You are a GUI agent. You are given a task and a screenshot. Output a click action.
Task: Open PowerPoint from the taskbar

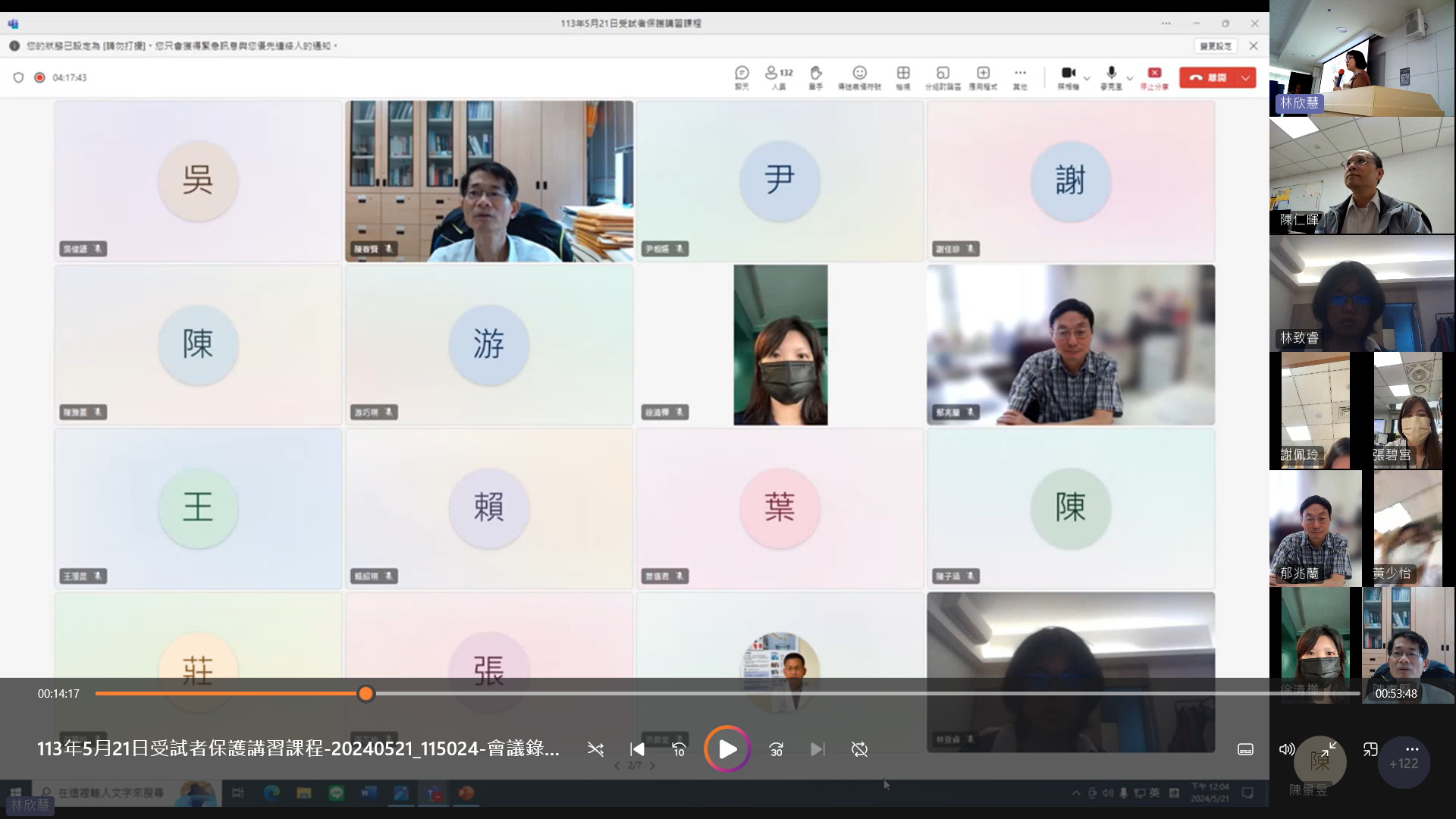click(466, 792)
